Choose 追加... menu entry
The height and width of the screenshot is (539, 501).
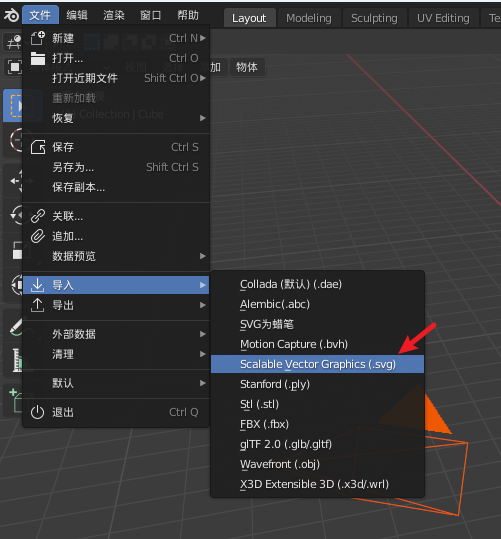coord(116,236)
